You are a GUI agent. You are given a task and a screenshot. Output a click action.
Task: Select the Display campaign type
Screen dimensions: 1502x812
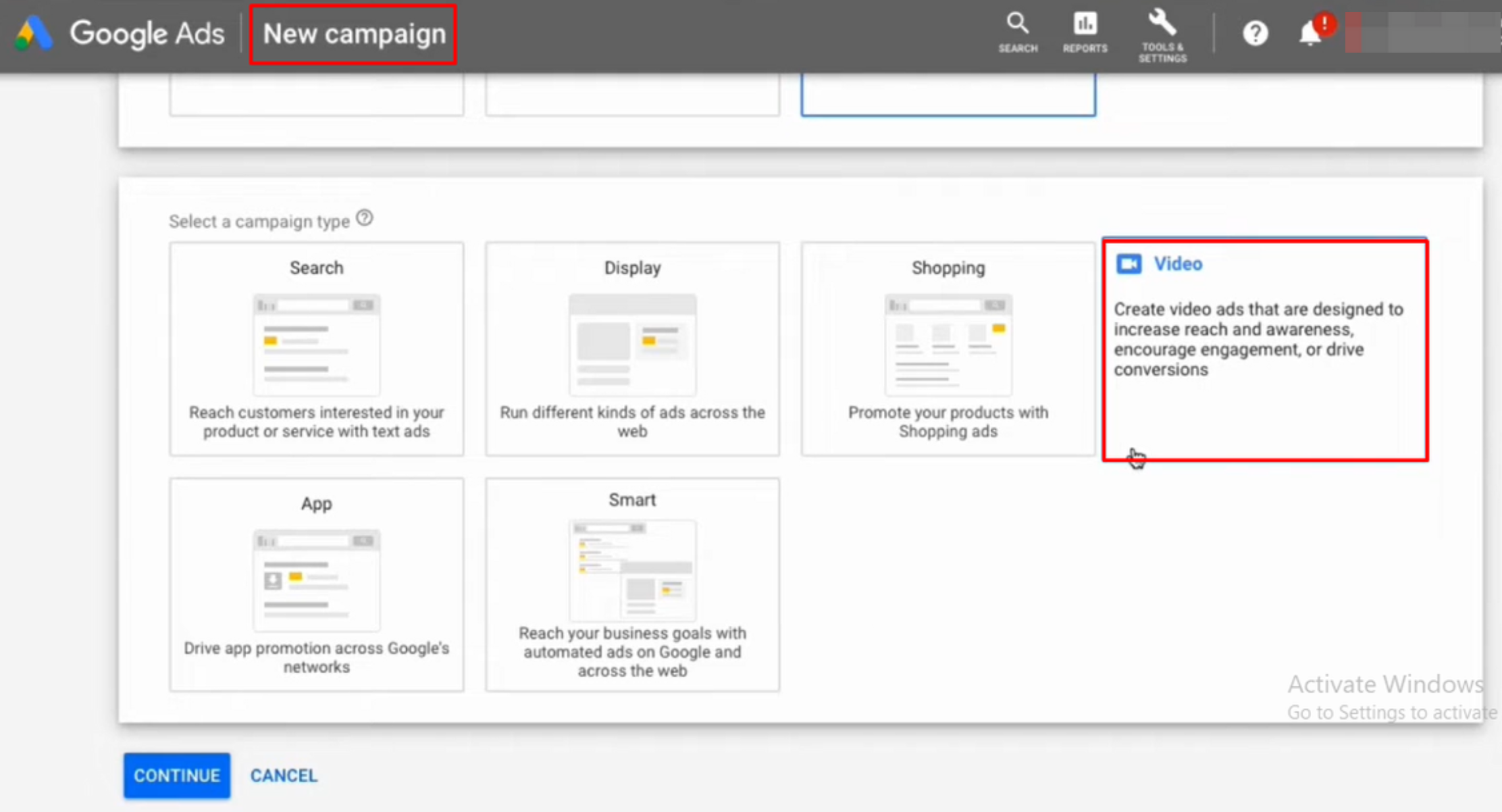point(632,349)
